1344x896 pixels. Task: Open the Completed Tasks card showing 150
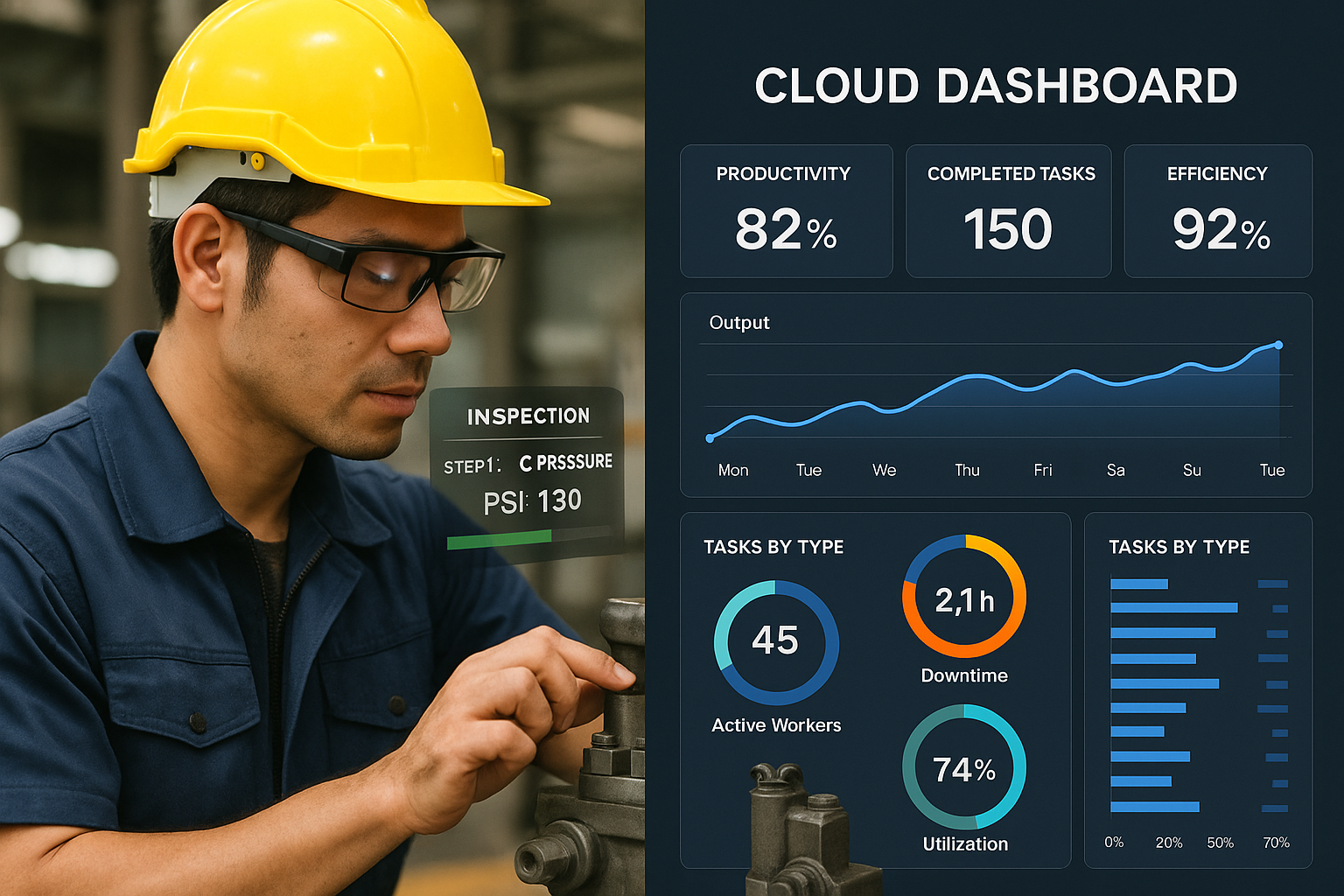coord(1008,211)
